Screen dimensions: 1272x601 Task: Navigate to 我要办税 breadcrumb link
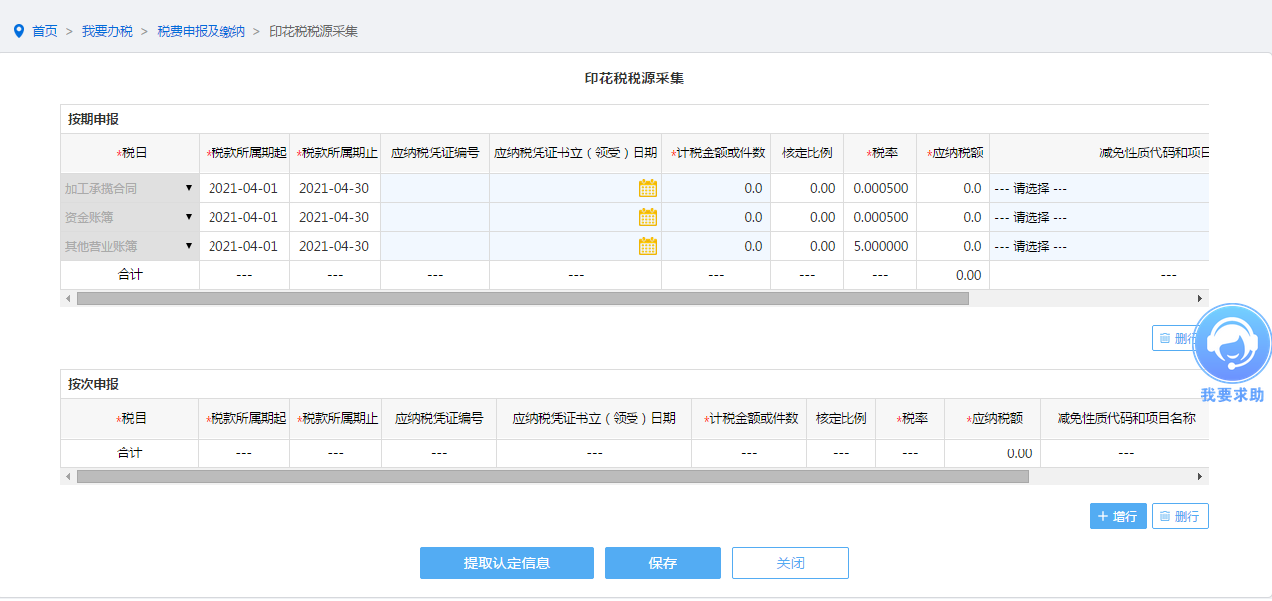(107, 31)
